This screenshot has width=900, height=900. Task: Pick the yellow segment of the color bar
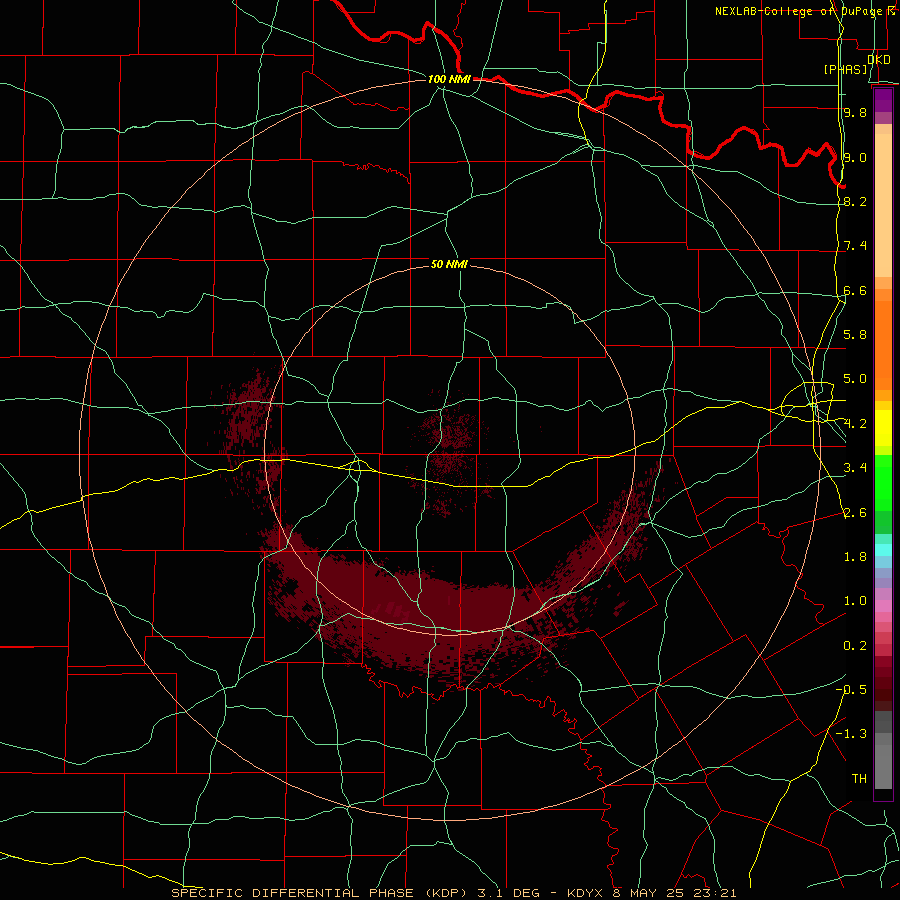883,428
